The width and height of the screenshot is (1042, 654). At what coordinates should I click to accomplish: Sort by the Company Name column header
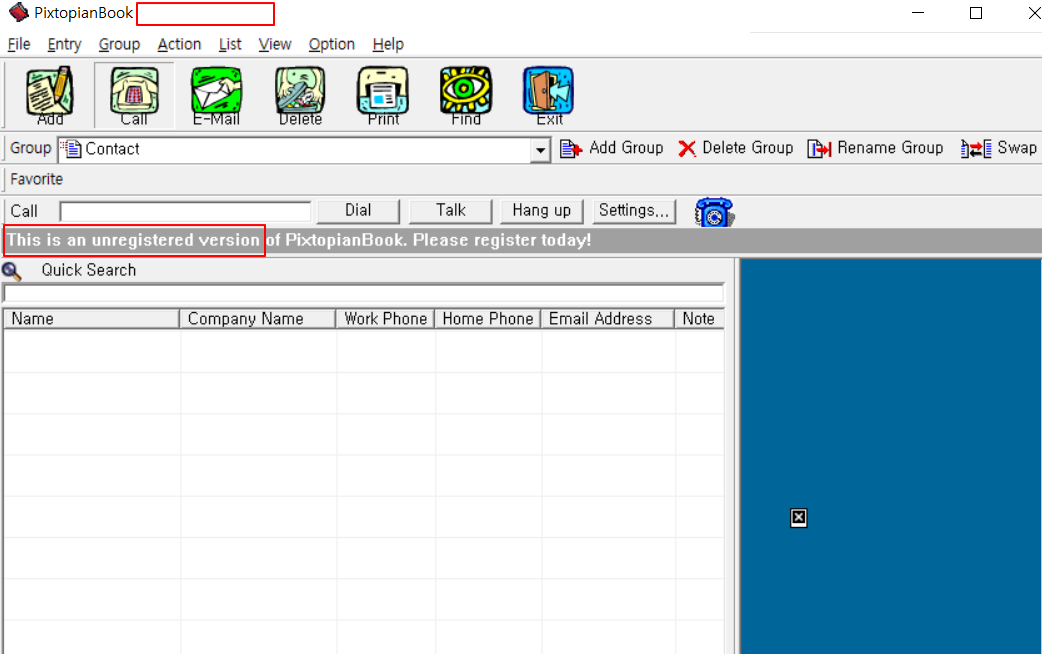point(258,319)
